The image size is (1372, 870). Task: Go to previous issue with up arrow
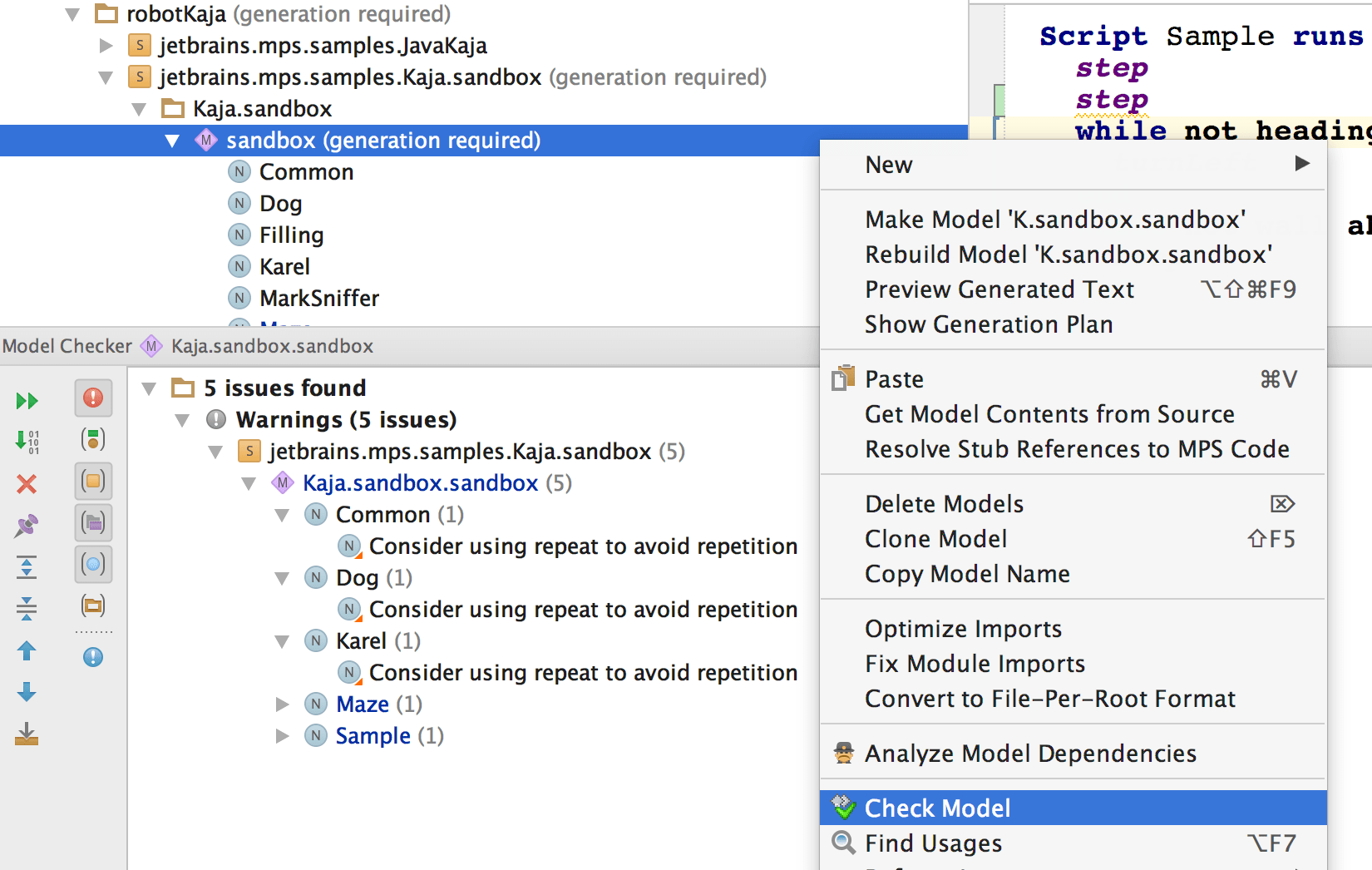click(x=27, y=650)
